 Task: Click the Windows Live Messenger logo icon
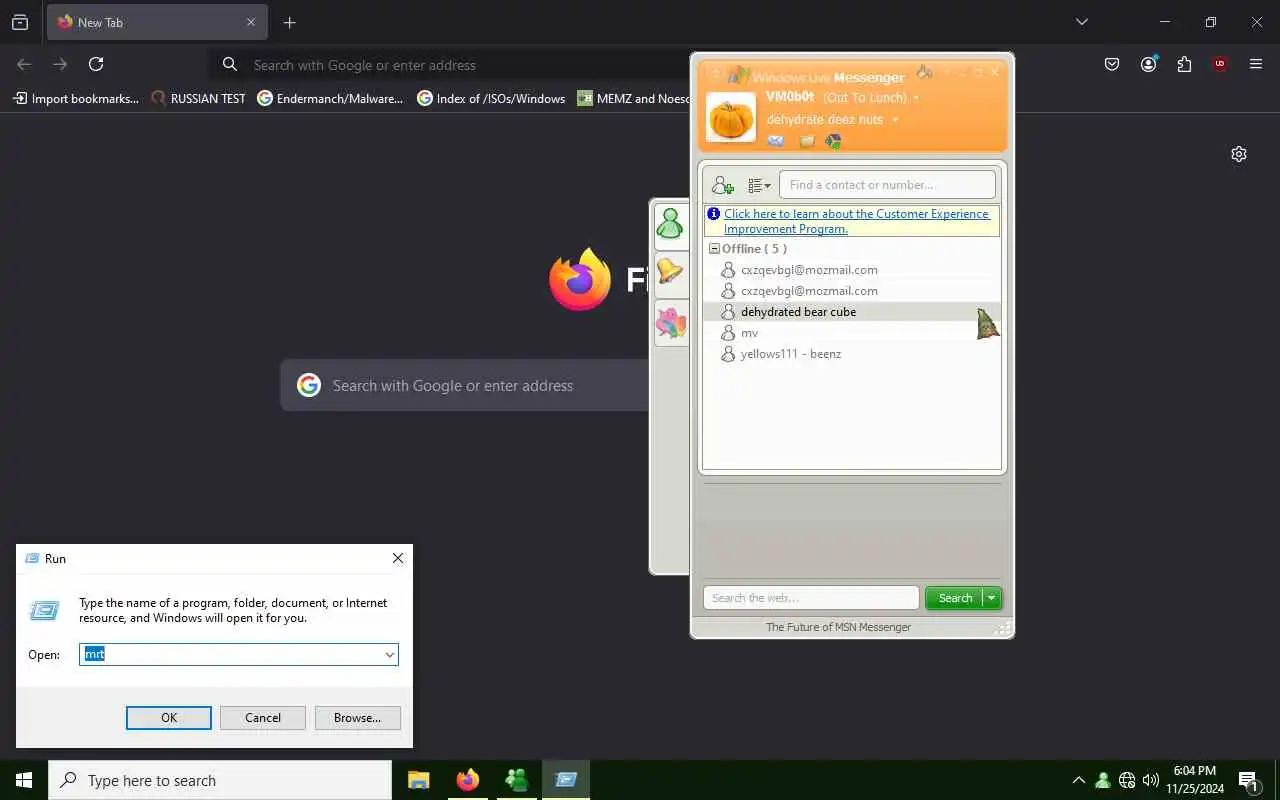click(738, 75)
